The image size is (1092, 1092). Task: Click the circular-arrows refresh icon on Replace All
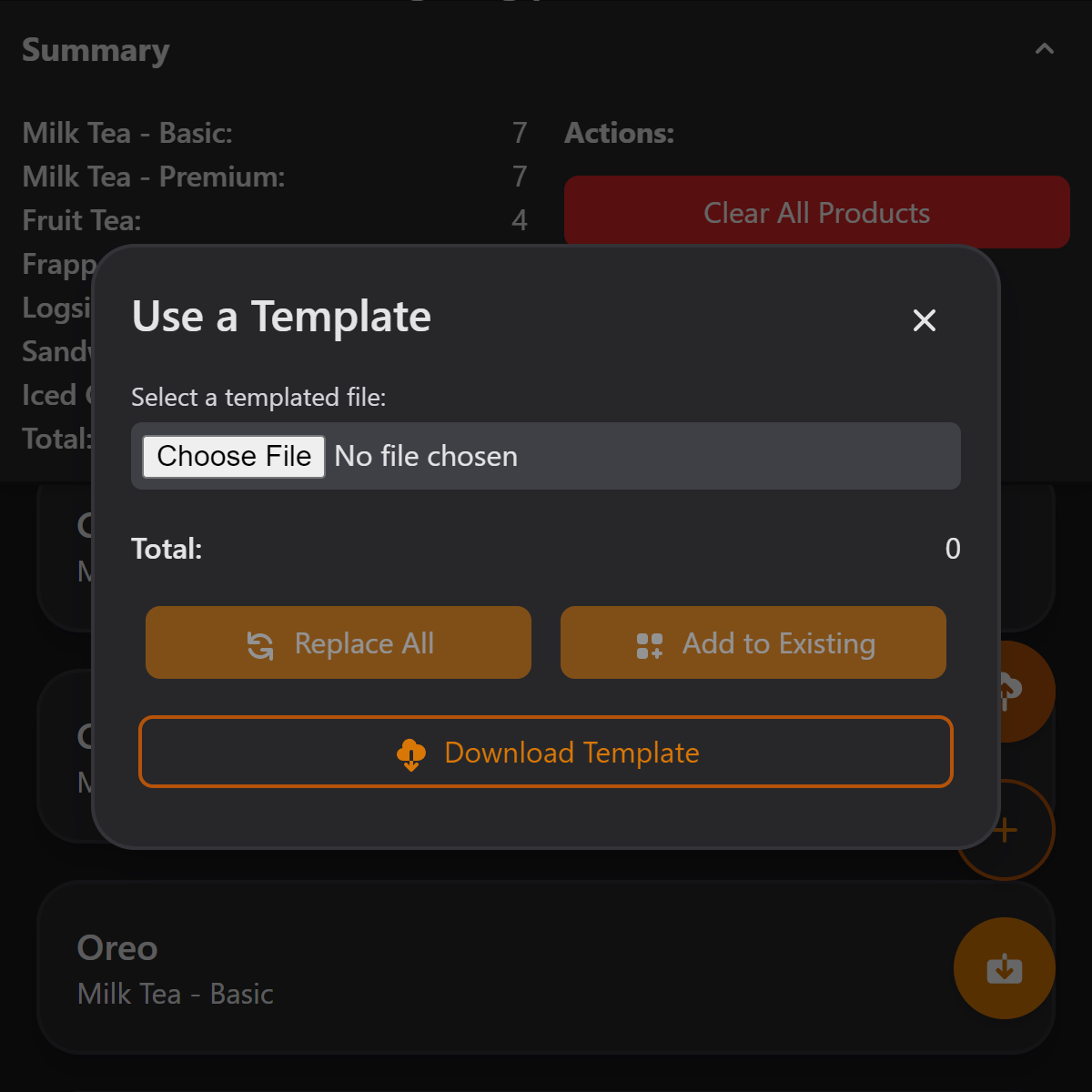click(x=260, y=645)
